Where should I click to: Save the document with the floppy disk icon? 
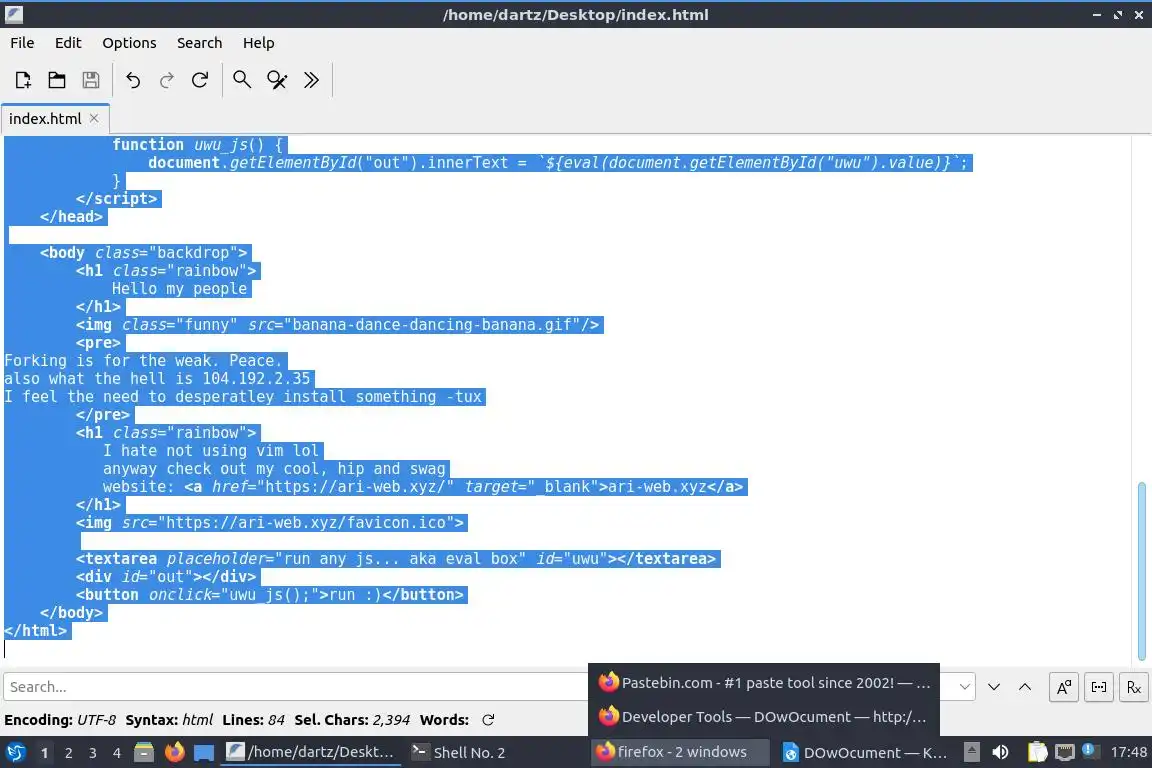(90, 79)
